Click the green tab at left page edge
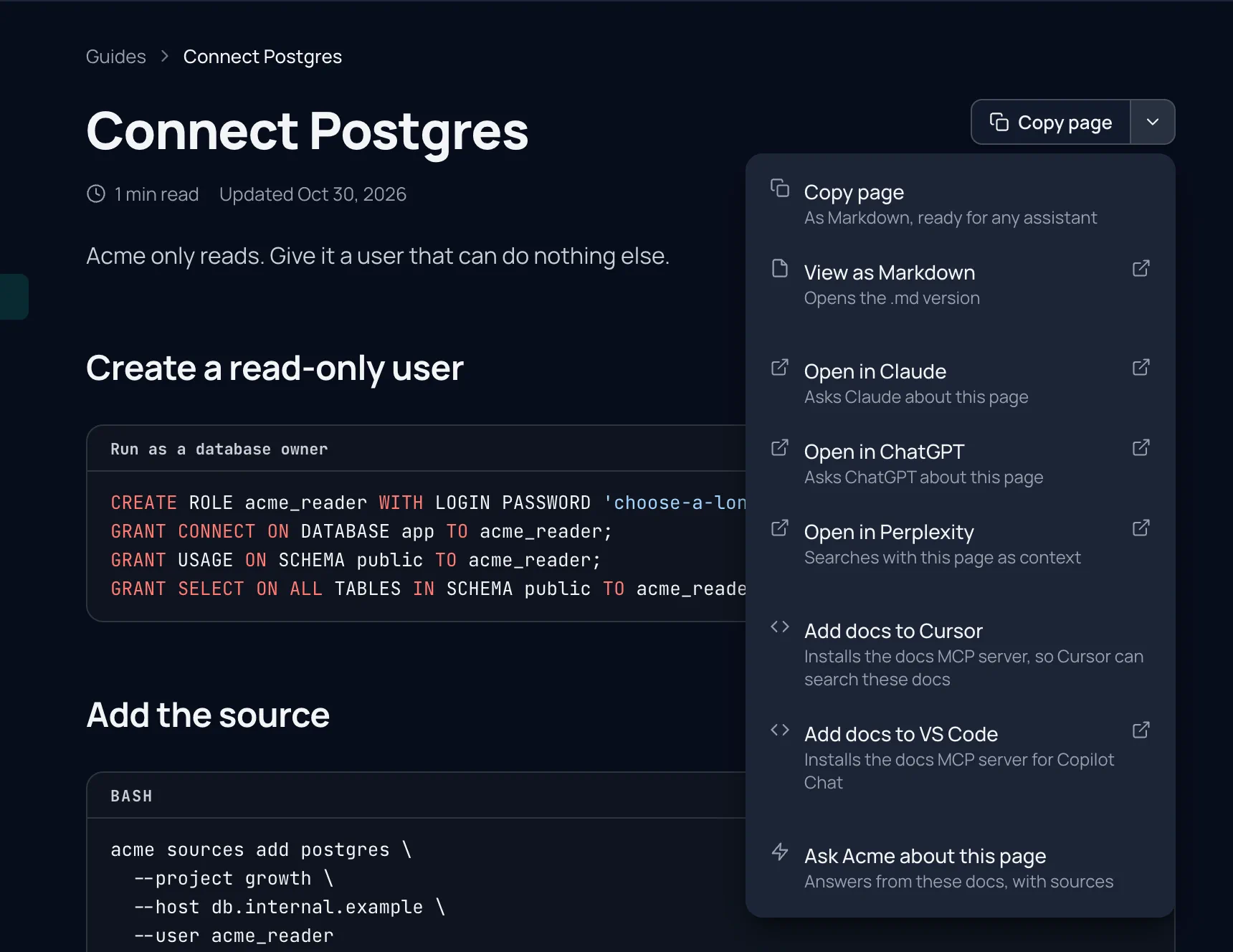 (x=14, y=297)
